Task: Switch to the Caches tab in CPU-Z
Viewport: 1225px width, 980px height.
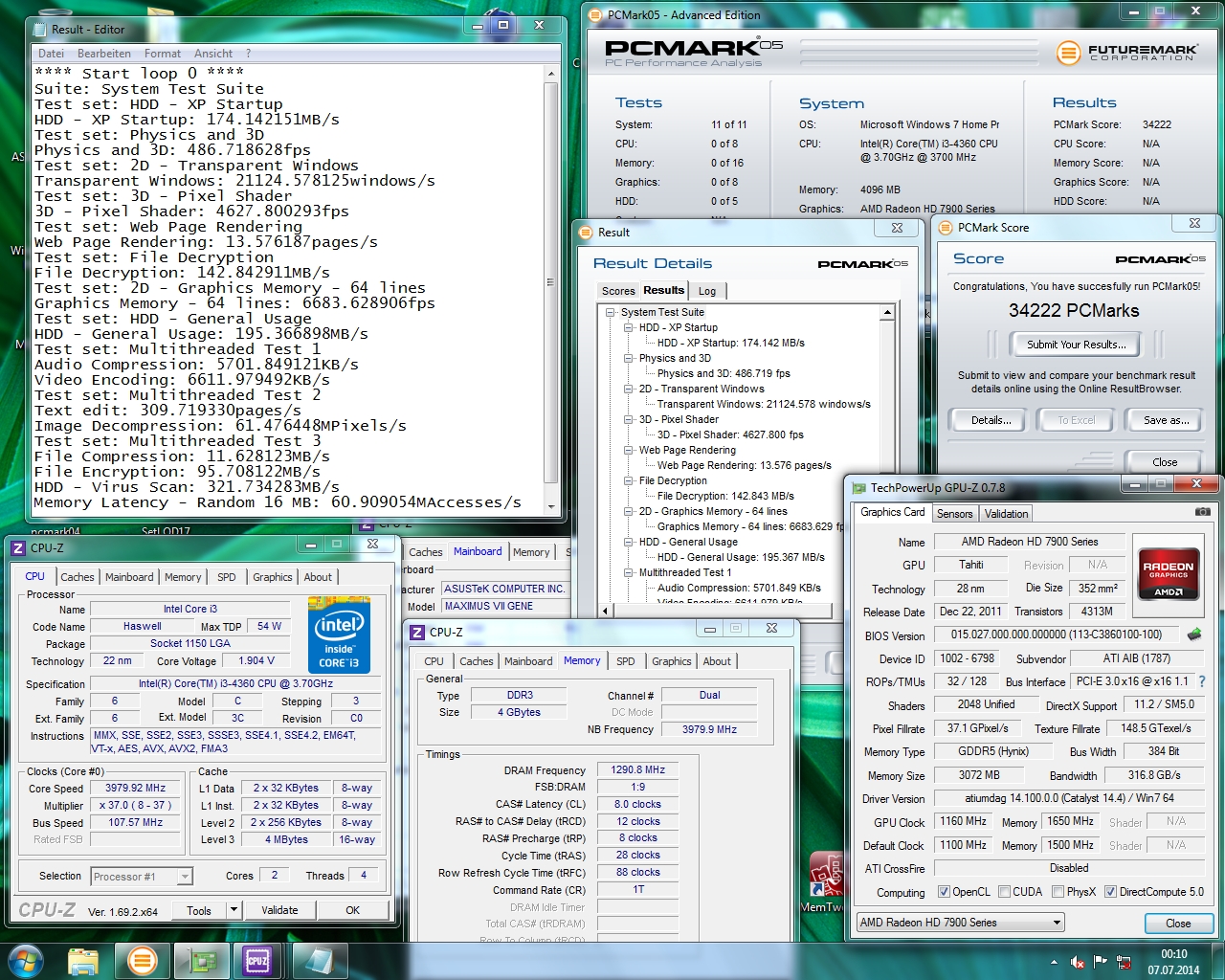Action: (78, 577)
